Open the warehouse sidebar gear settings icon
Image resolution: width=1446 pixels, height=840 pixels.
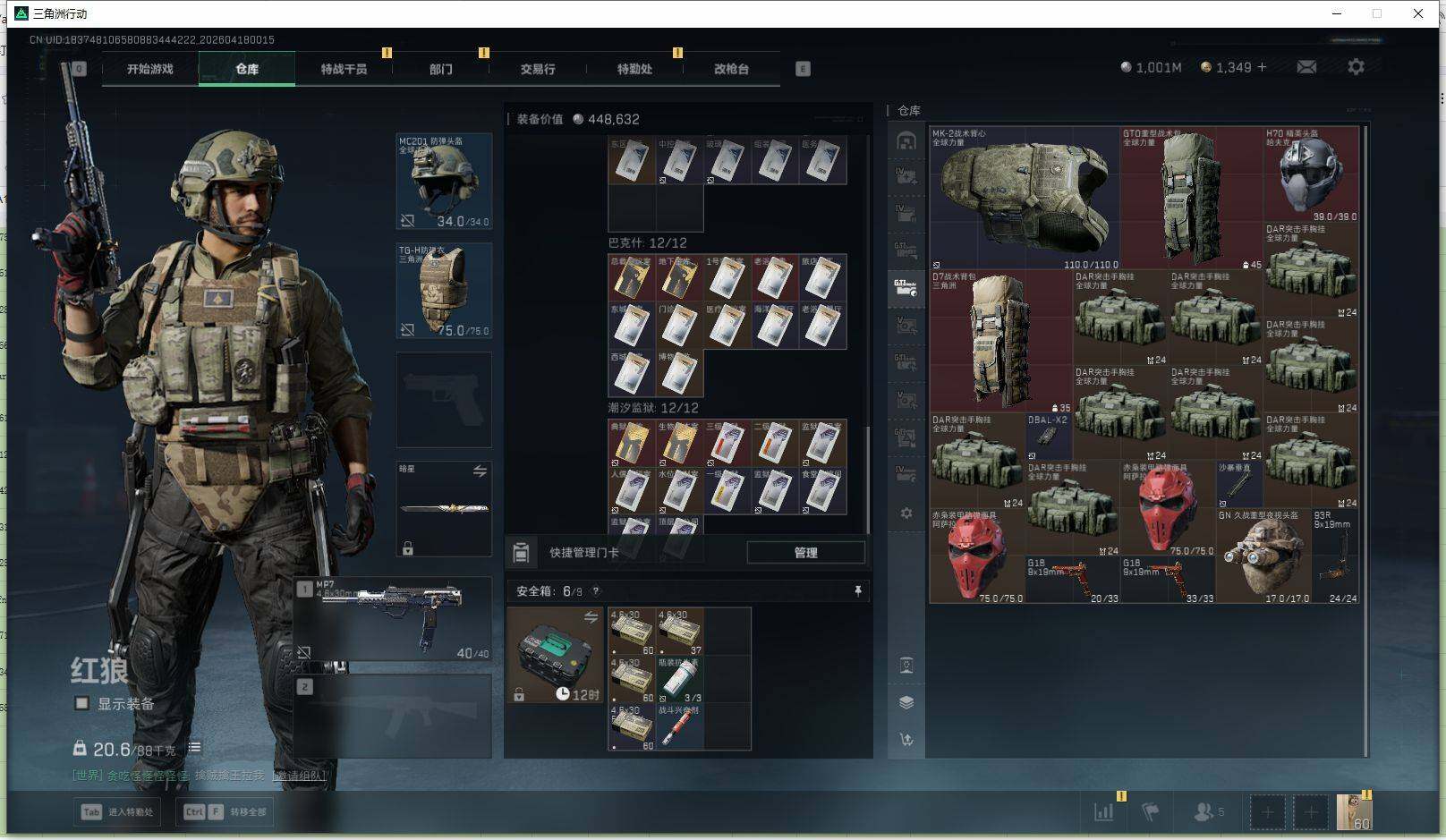[906, 513]
